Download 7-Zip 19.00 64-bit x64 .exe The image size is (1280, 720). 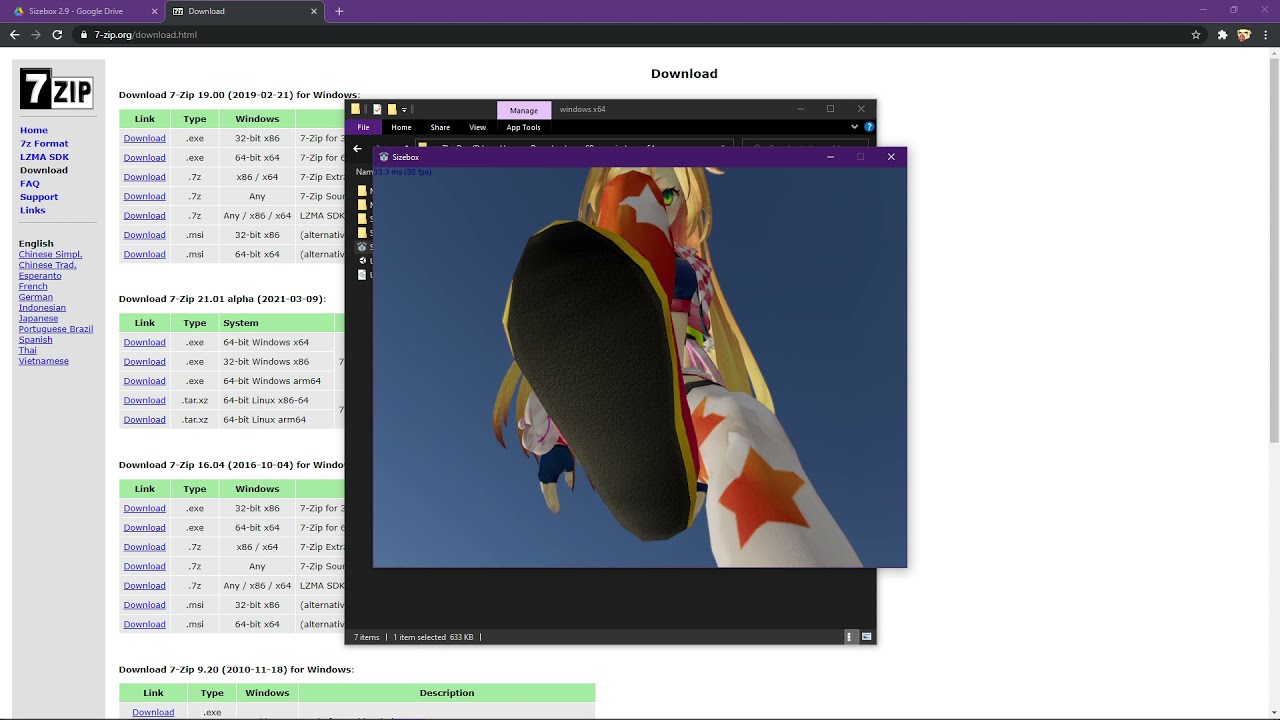point(144,158)
